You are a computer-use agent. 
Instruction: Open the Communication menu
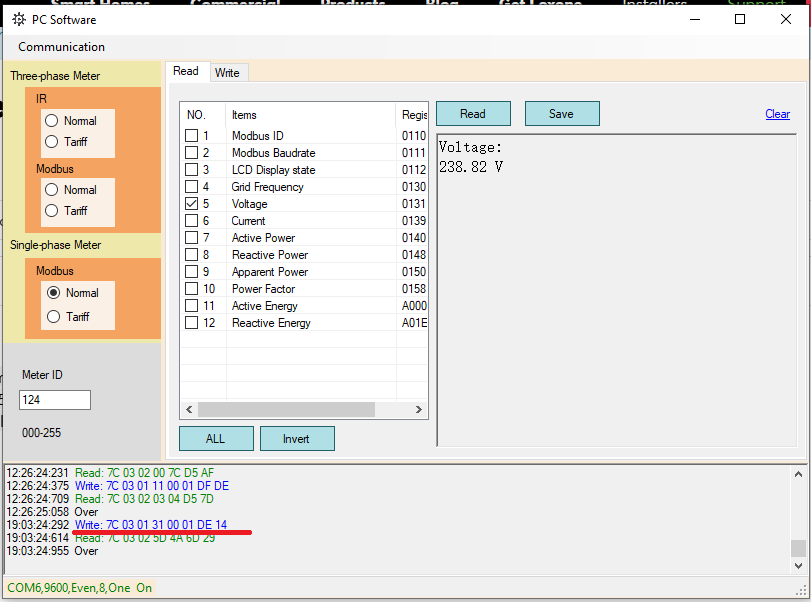[x=61, y=47]
